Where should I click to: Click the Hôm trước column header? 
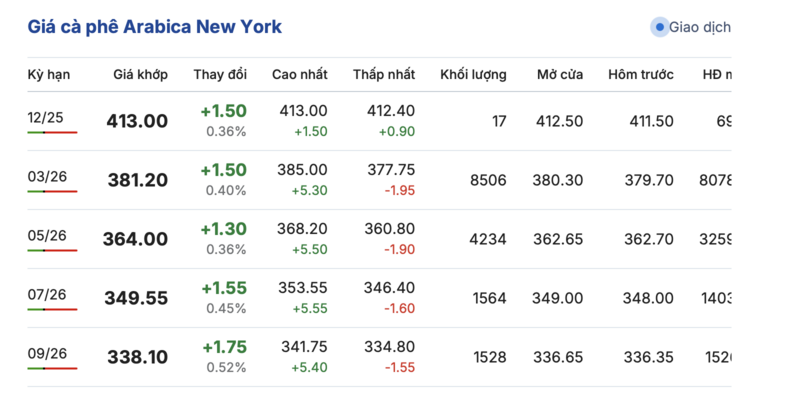(x=640, y=75)
